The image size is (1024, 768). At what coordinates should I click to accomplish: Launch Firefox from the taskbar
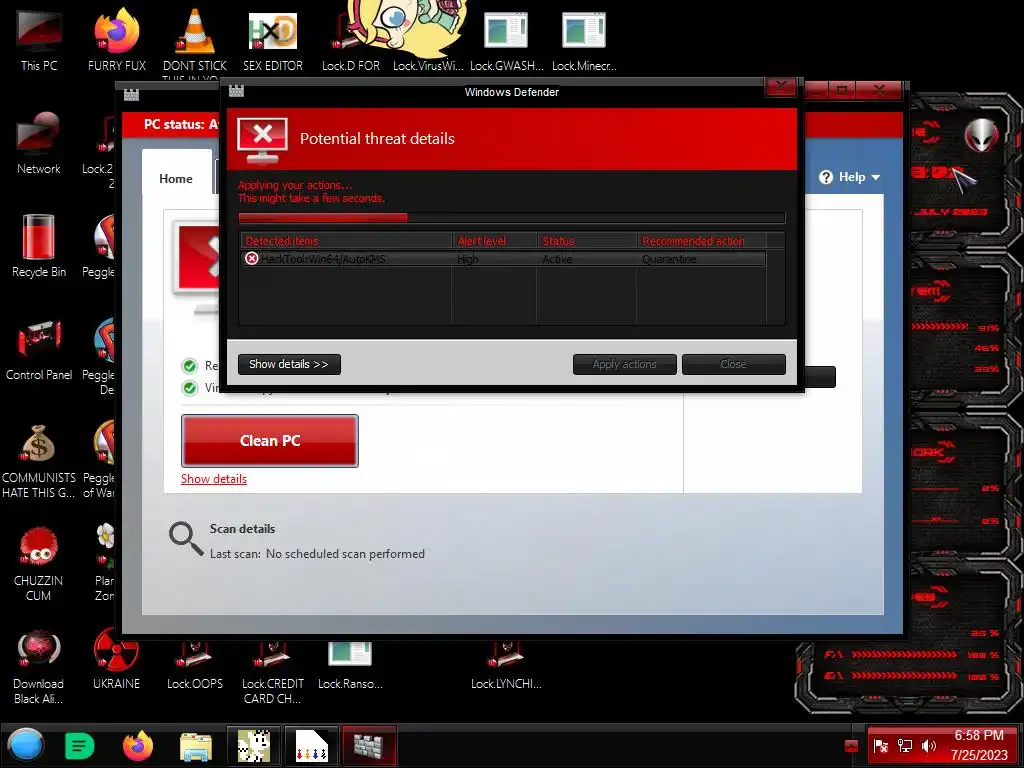138,745
